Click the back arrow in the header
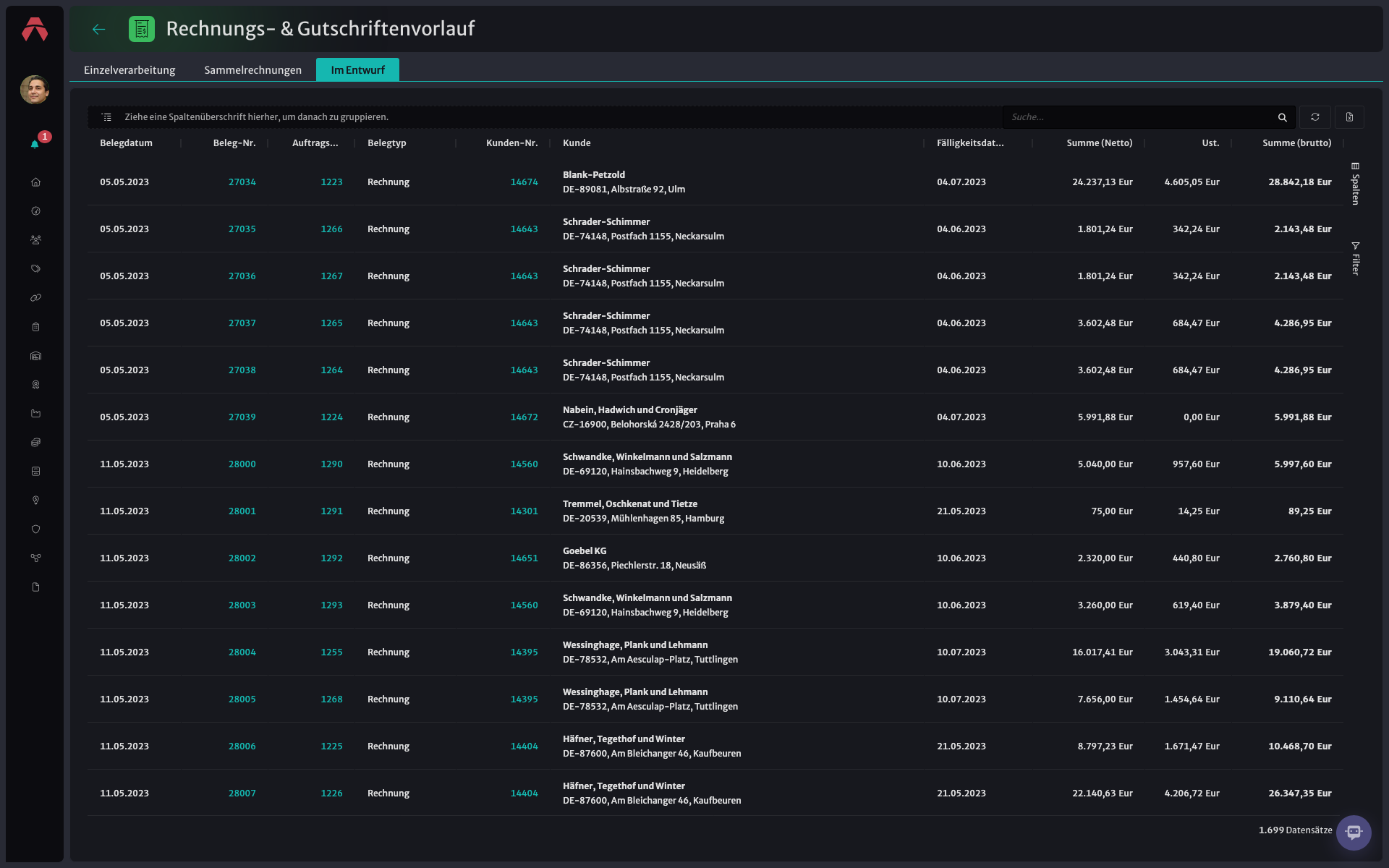 [x=99, y=29]
